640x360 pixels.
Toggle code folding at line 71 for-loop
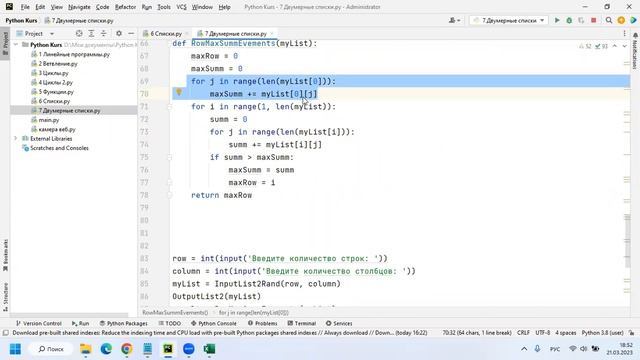pos(169,107)
